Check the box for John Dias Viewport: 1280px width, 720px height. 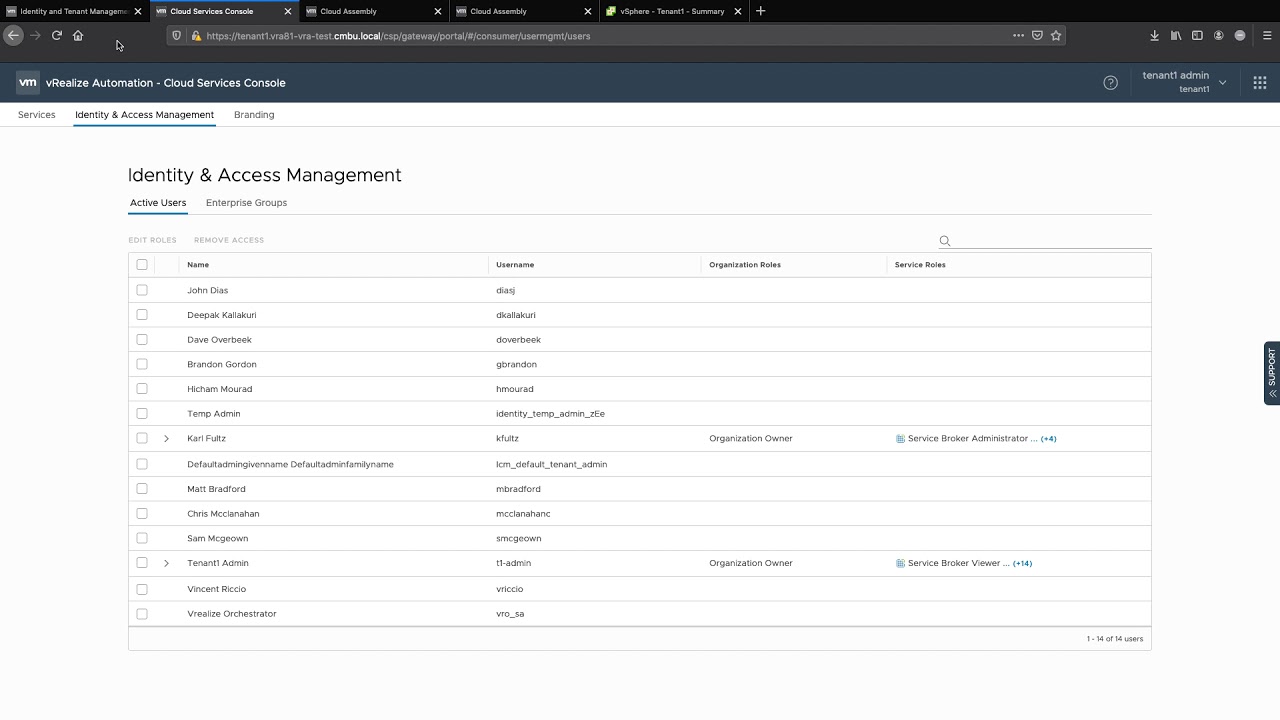pyautogui.click(x=142, y=290)
